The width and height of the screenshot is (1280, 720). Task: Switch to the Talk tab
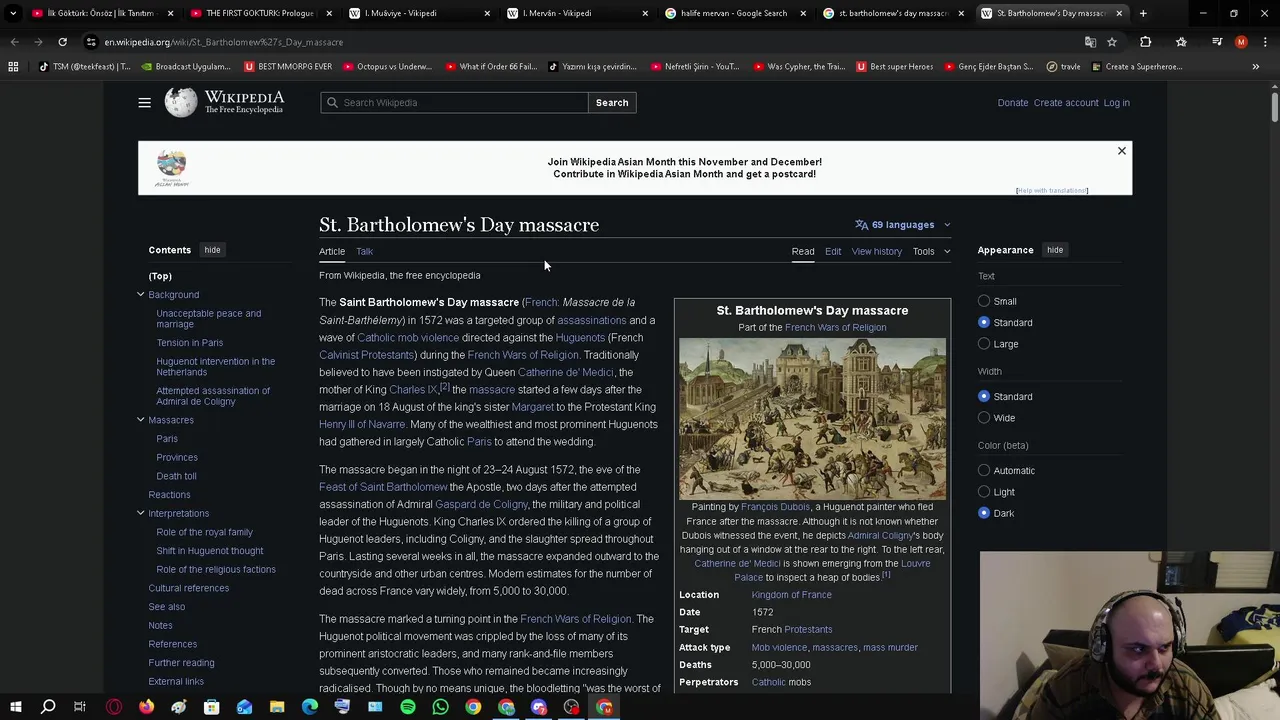click(364, 251)
